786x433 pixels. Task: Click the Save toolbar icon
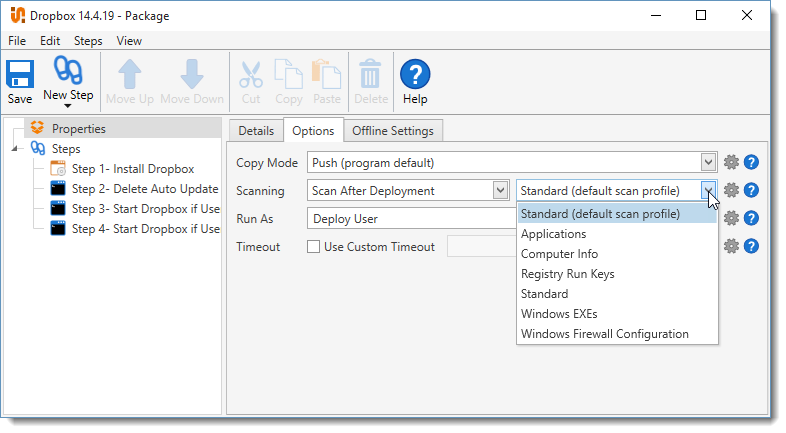click(x=20, y=81)
